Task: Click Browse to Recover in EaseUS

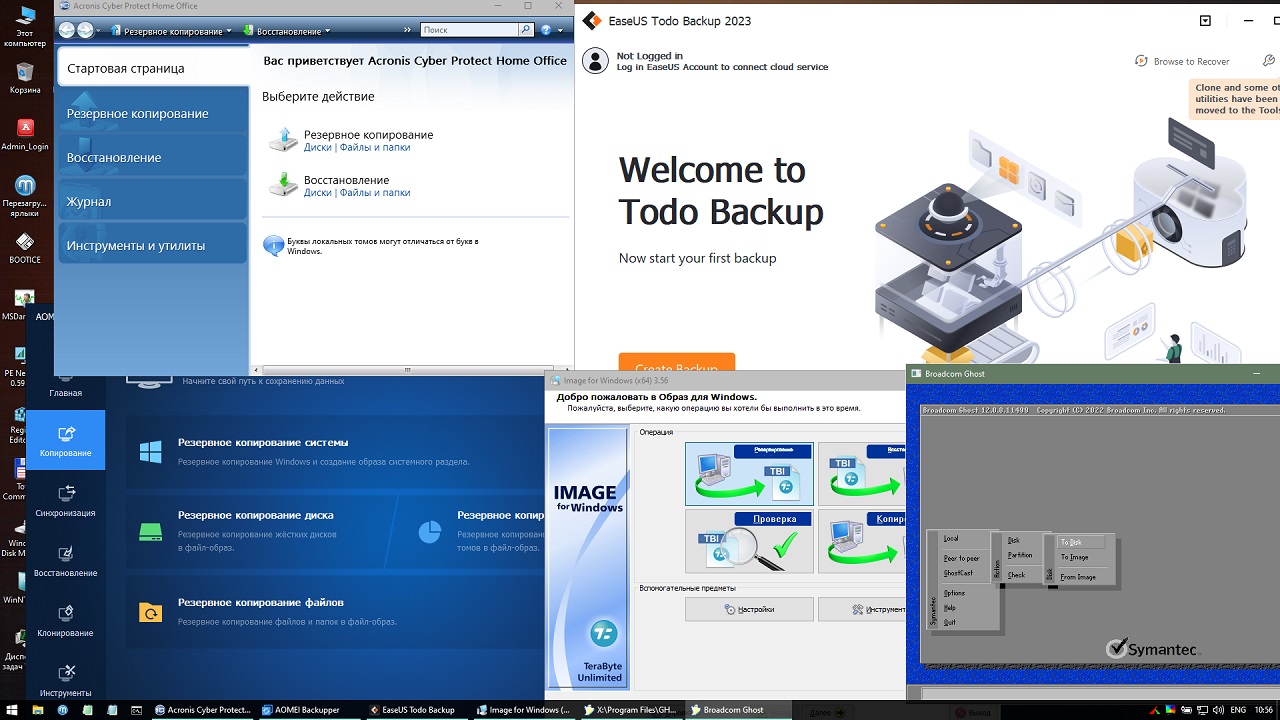Action: click(x=1182, y=61)
